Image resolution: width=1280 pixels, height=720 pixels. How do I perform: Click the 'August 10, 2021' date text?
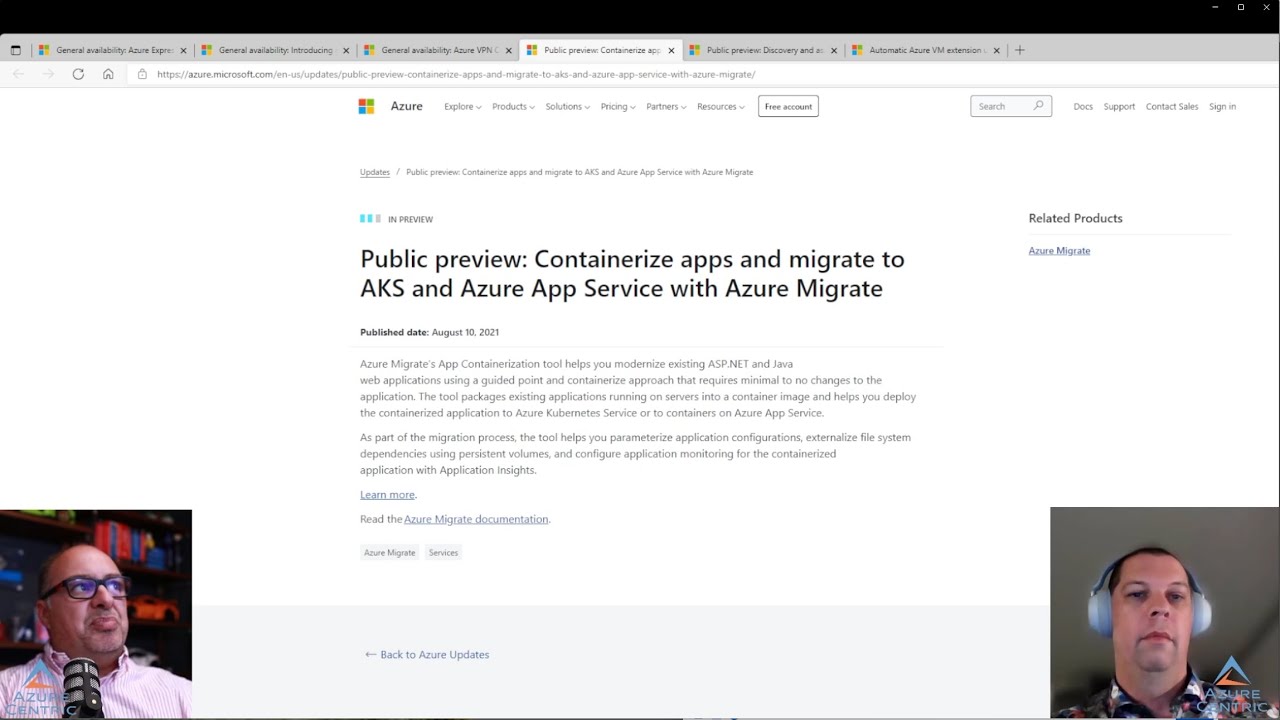(465, 332)
